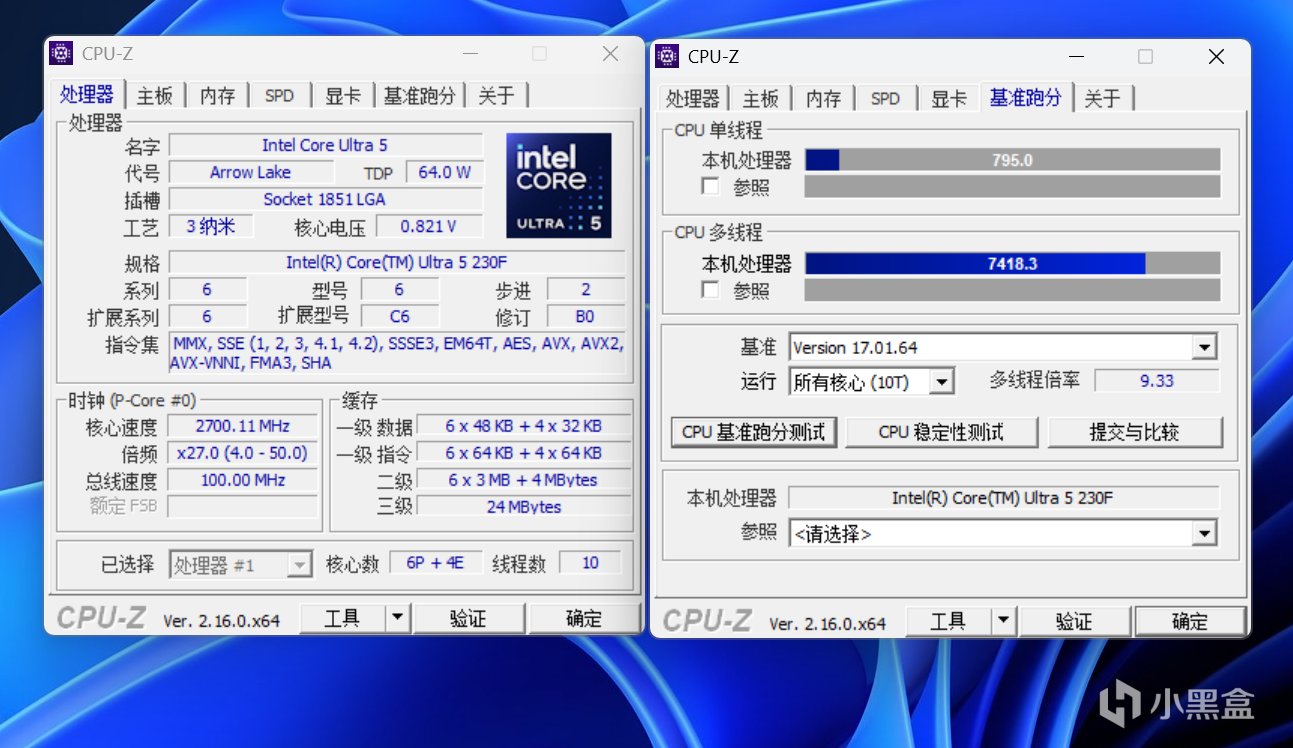Image resolution: width=1293 pixels, height=748 pixels.
Task: Click the 修订 value "B0"
Action: click(586, 316)
